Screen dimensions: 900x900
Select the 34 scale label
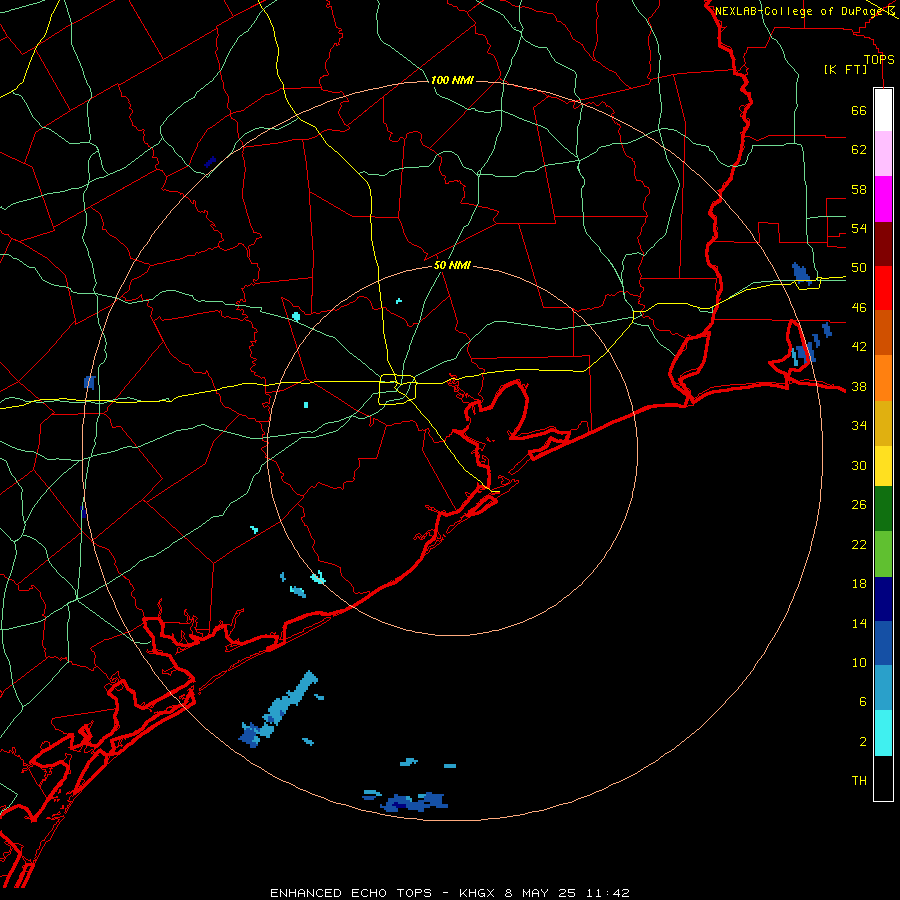859,426
